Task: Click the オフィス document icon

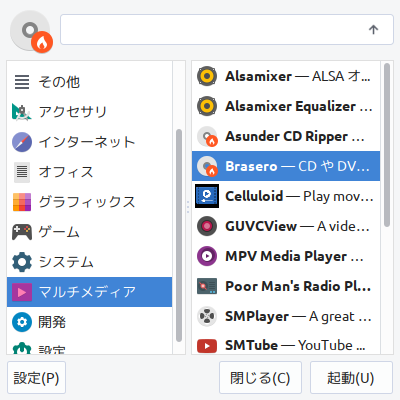Action: tap(22, 172)
